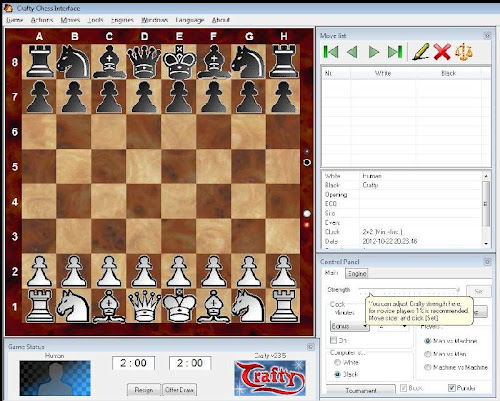
Task: Select the white knight on B1
Action: 74,306
